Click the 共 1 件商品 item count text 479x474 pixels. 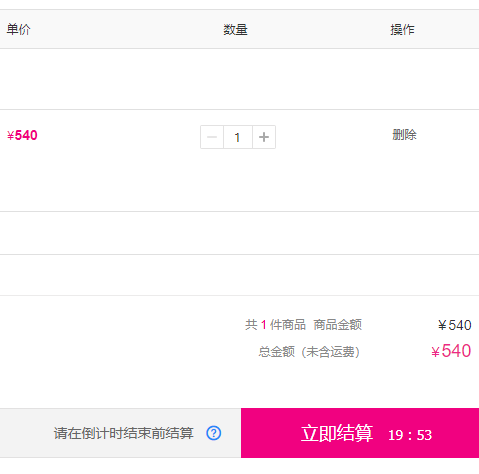[275, 325]
